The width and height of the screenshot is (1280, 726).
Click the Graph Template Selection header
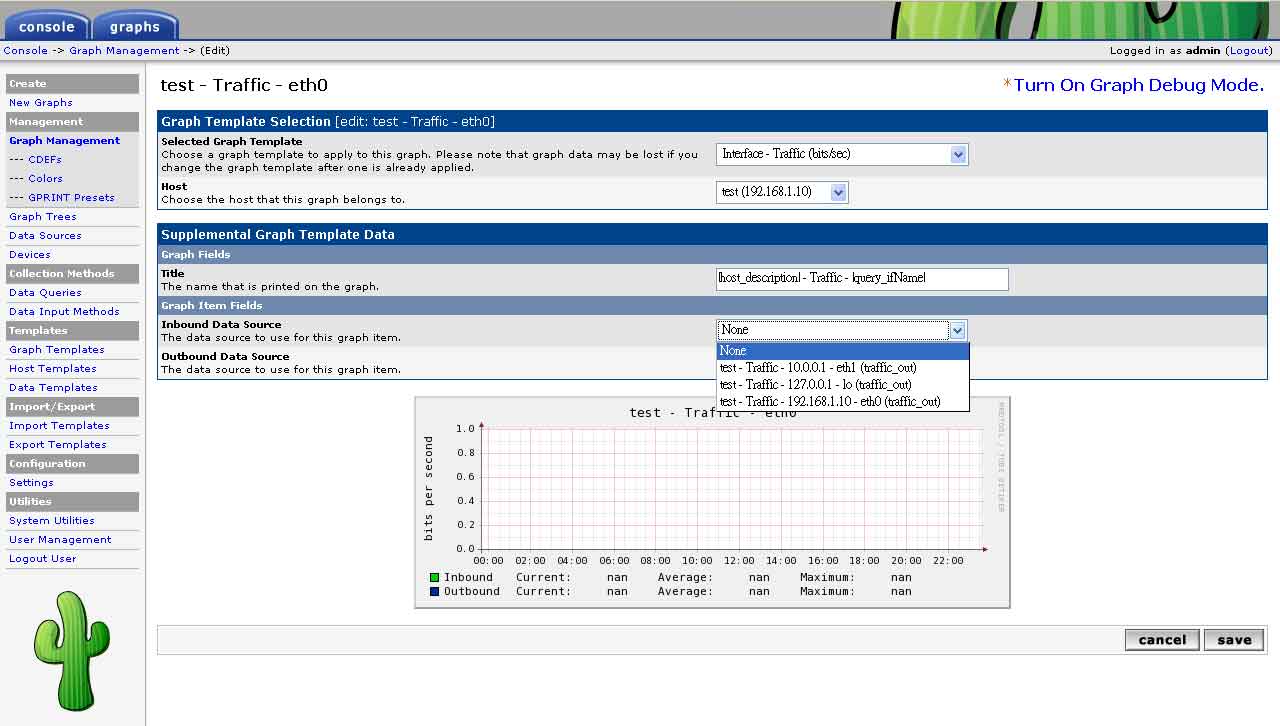tap(712, 122)
